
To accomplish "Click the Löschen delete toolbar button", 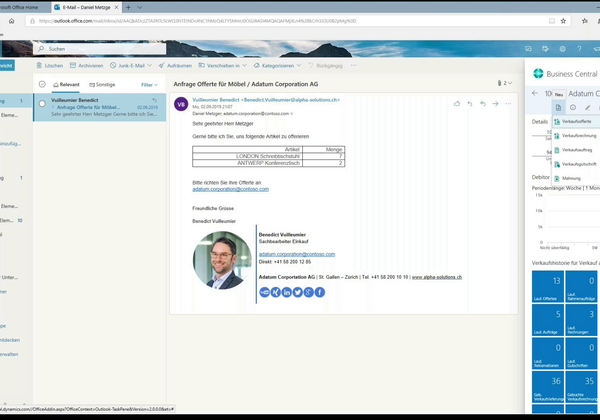I will (x=50, y=66).
